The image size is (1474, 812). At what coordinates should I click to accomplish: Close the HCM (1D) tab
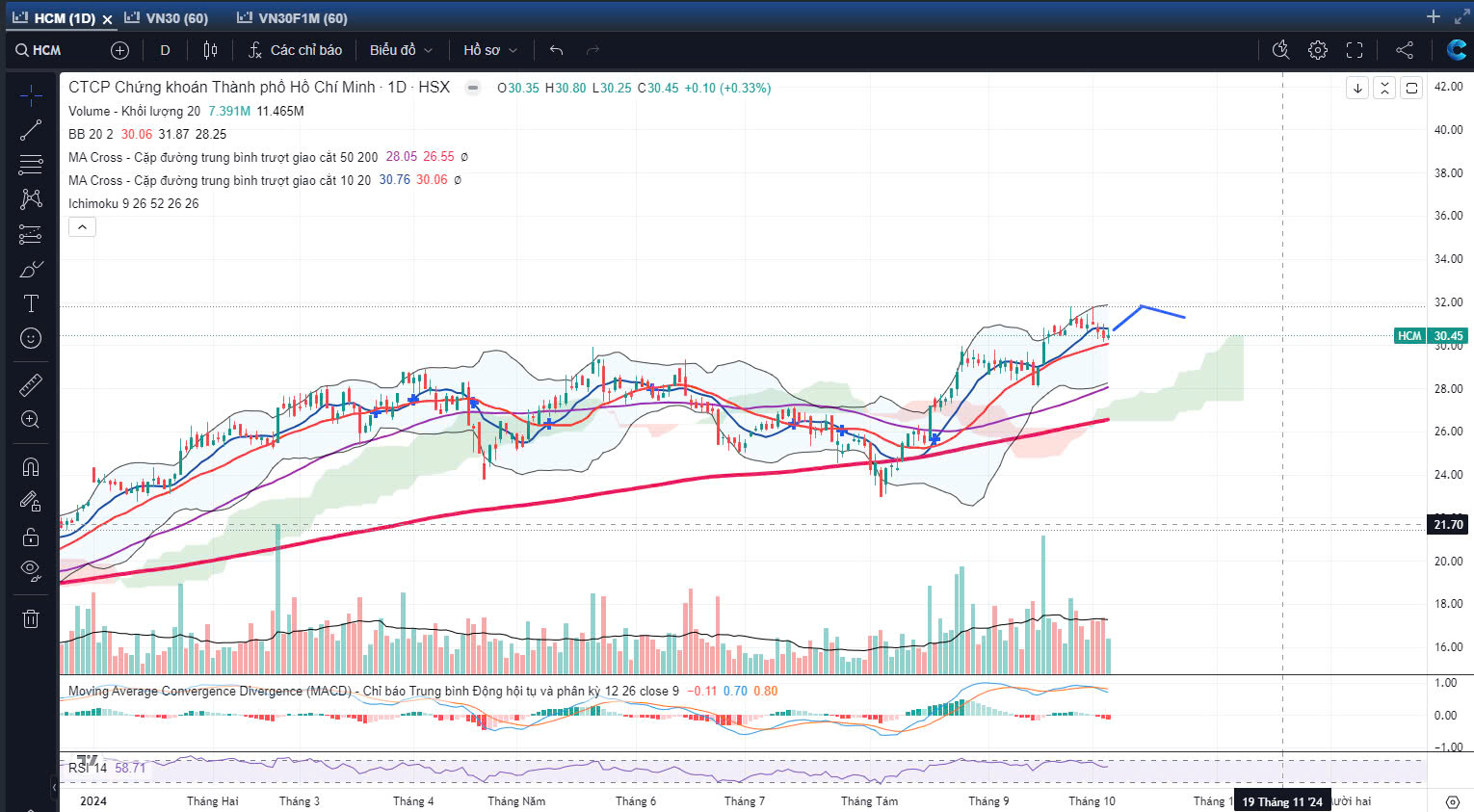(x=107, y=19)
